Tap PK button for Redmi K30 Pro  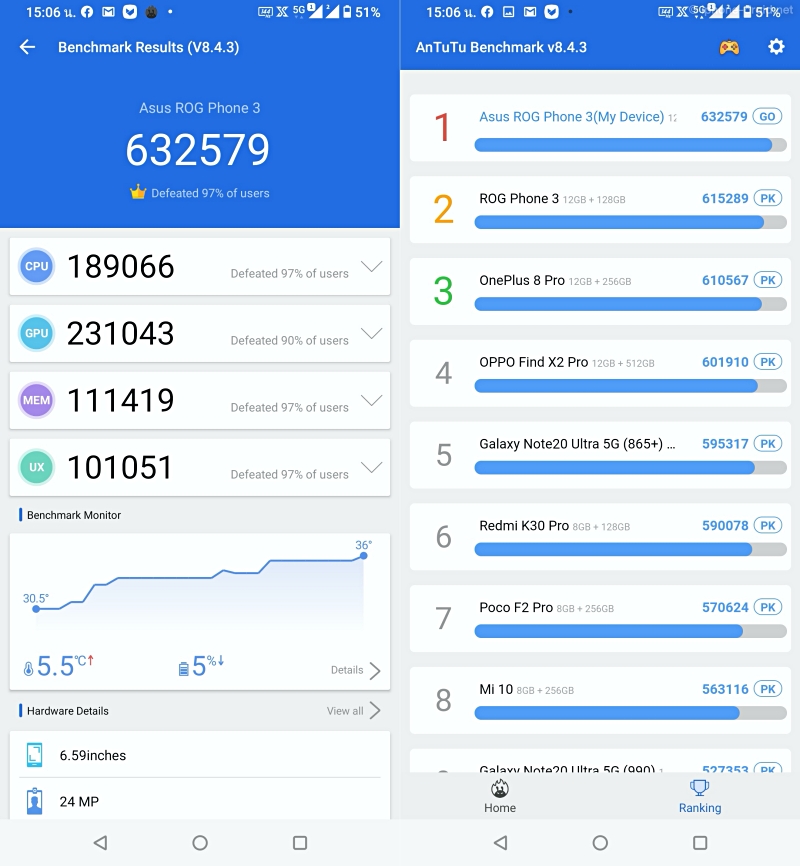click(x=768, y=525)
